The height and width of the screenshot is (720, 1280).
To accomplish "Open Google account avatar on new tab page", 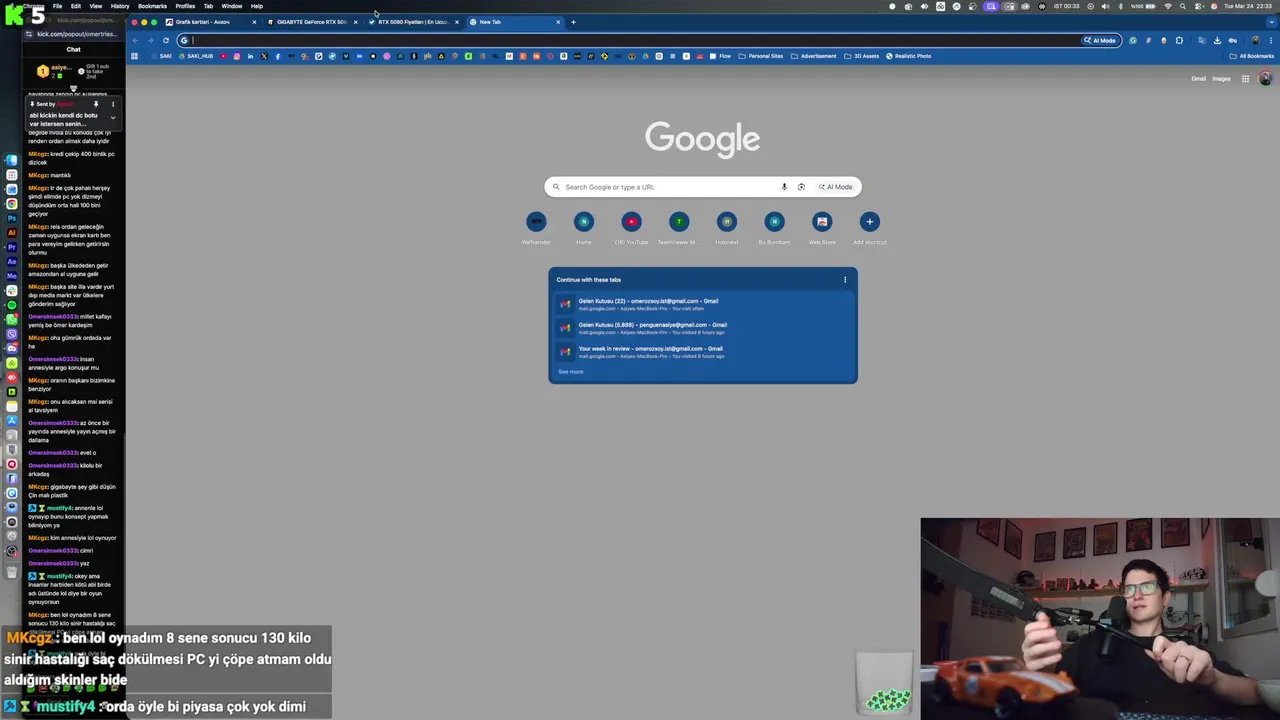I will [x=1265, y=78].
